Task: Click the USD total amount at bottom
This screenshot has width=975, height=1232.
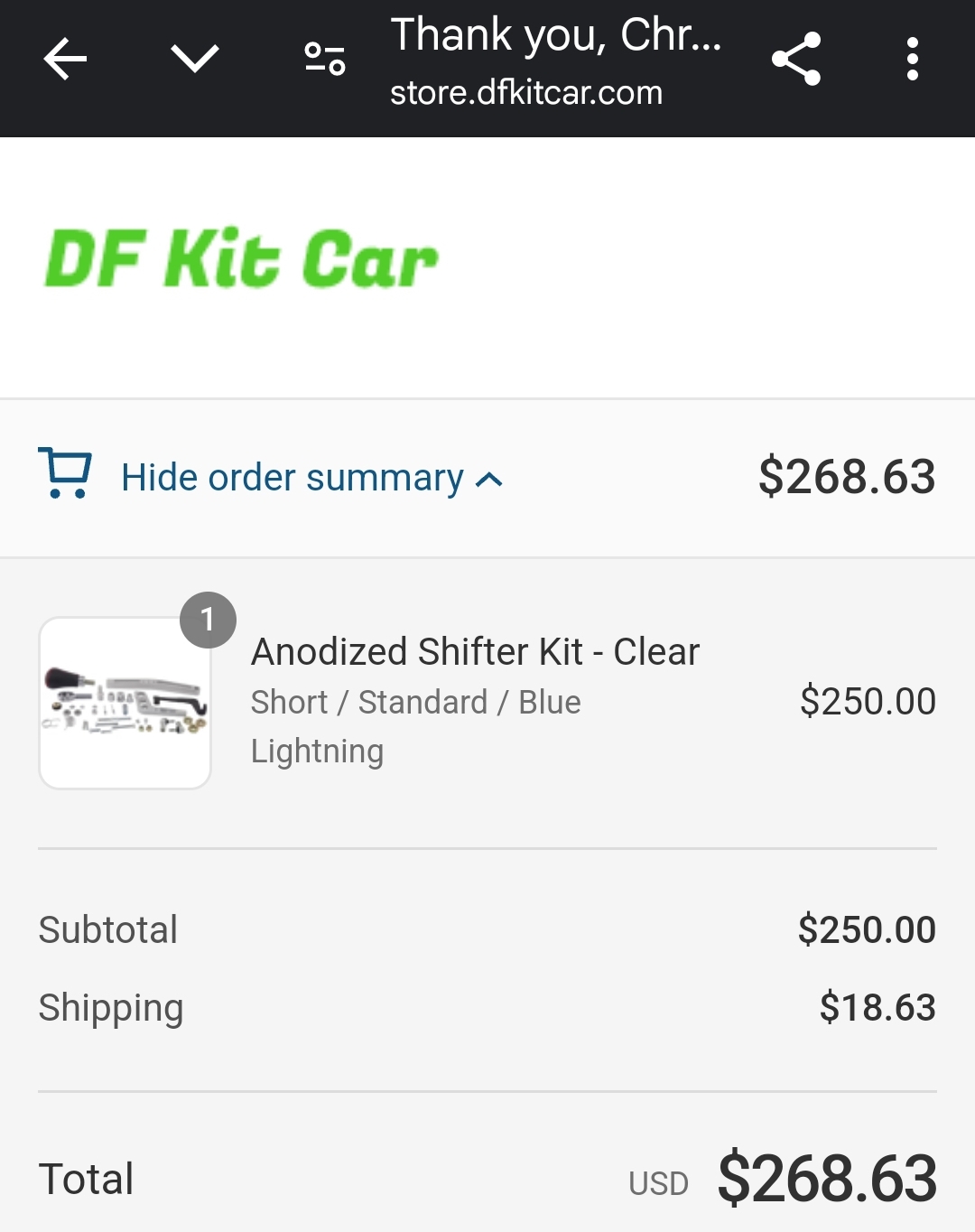Action: pos(827,1179)
